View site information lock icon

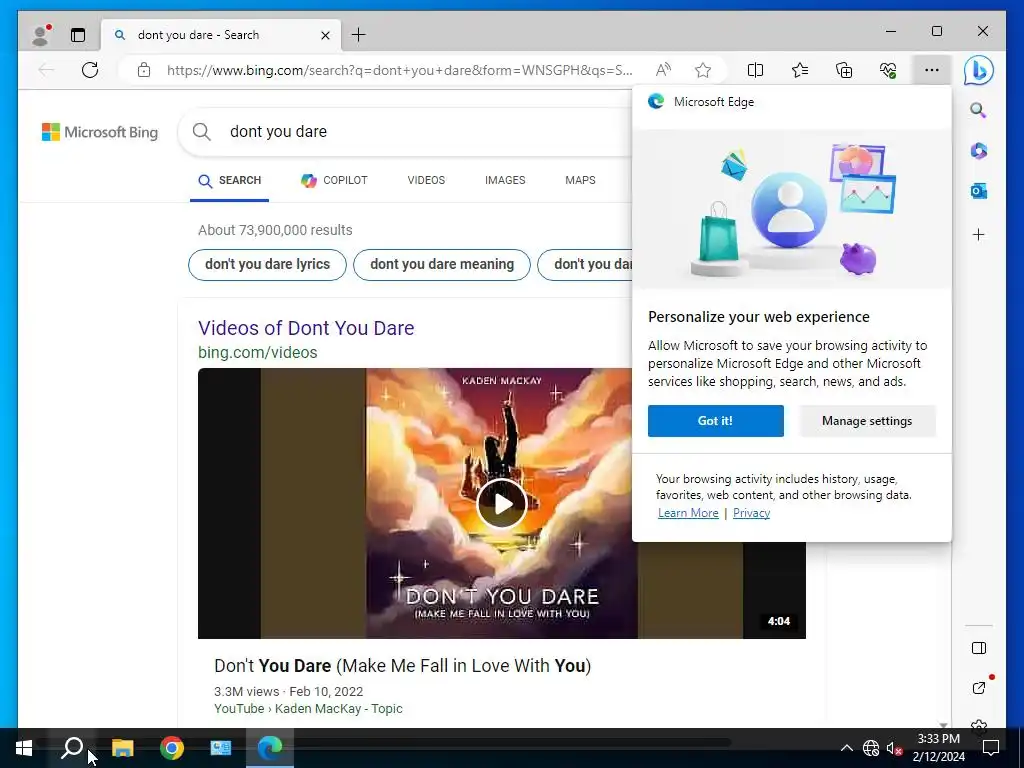click(144, 70)
